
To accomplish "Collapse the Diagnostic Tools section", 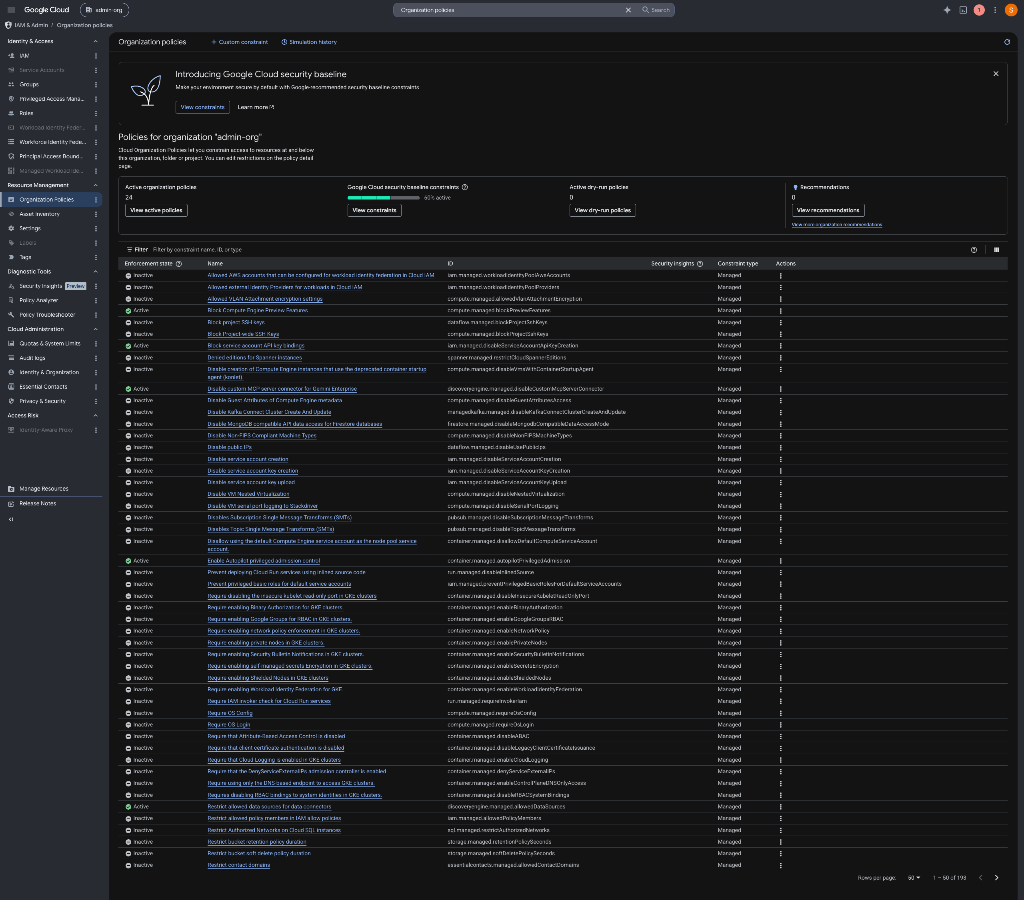I will pyautogui.click(x=95, y=272).
